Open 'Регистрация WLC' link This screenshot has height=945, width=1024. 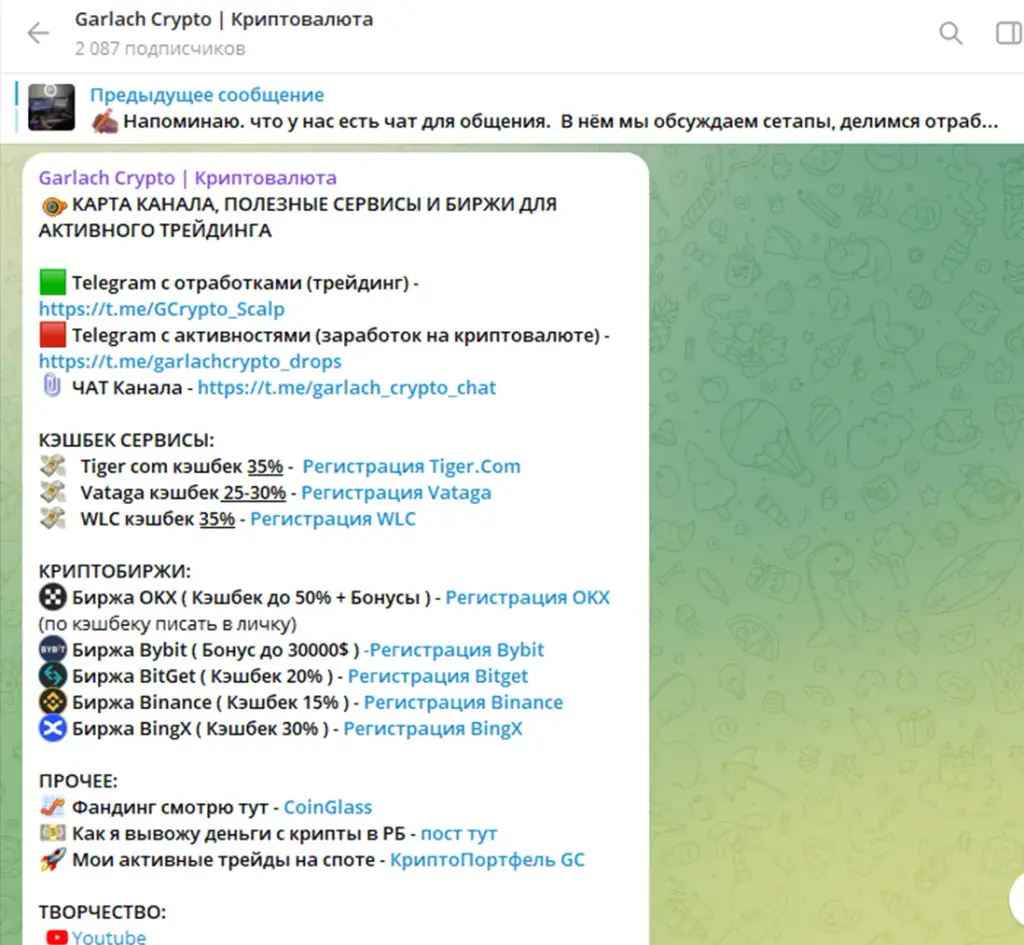pyautogui.click(x=333, y=519)
